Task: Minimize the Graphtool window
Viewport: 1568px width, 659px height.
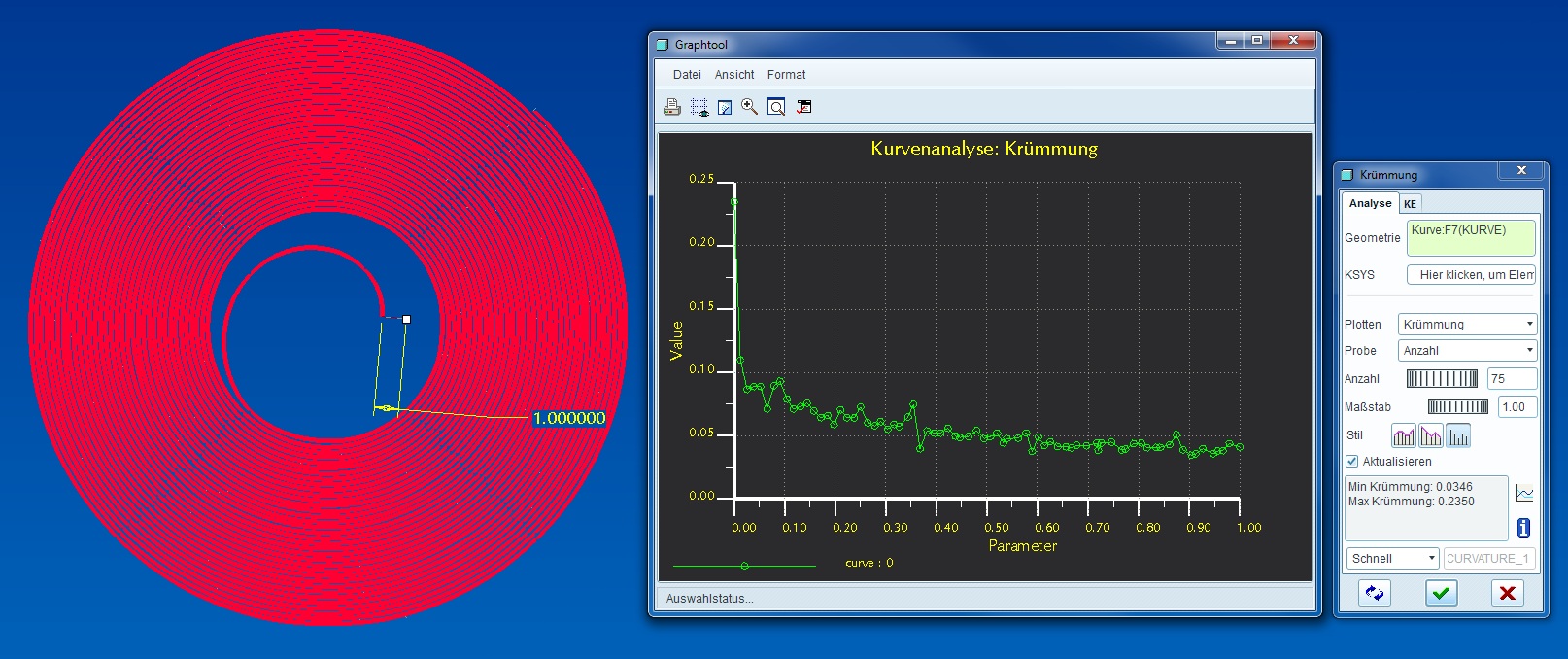Action: [1230, 41]
